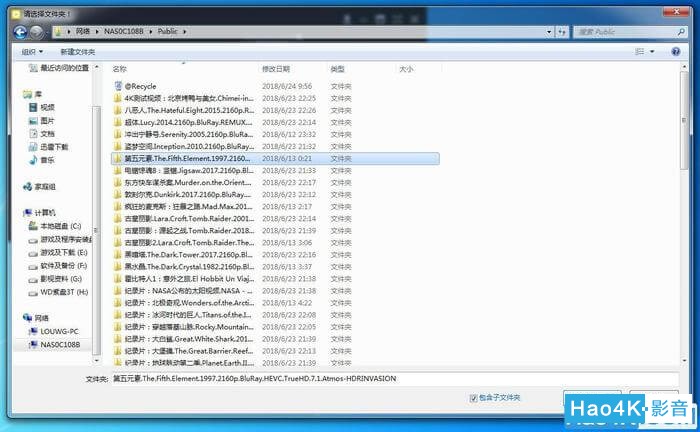Open the address bar history dropdown
Image resolution: width=700 pixels, height=432 pixels.
coord(549,32)
